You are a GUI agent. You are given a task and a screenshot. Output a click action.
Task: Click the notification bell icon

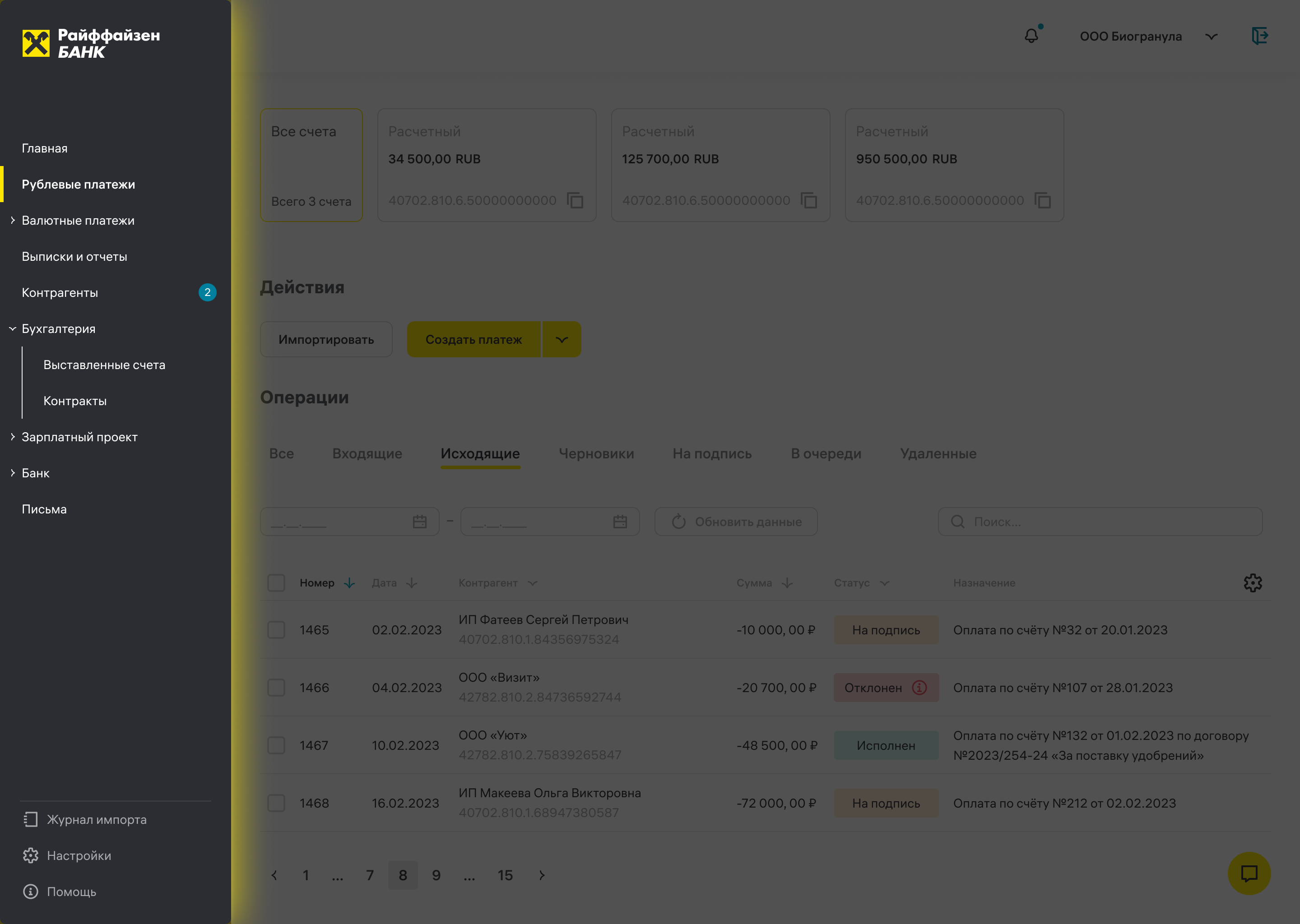click(x=1031, y=36)
